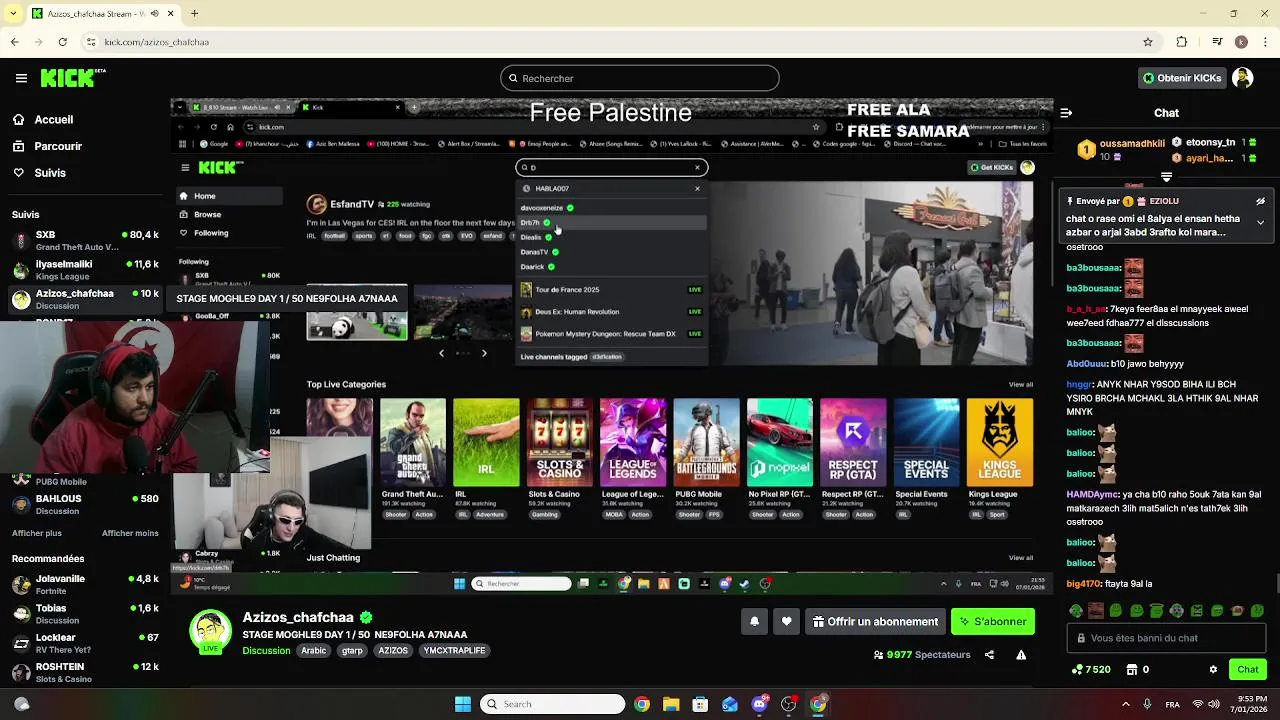Viewport: 1280px width, 720px height.
Task: Click the streamer avatar with LIVE badge
Action: (x=210, y=631)
